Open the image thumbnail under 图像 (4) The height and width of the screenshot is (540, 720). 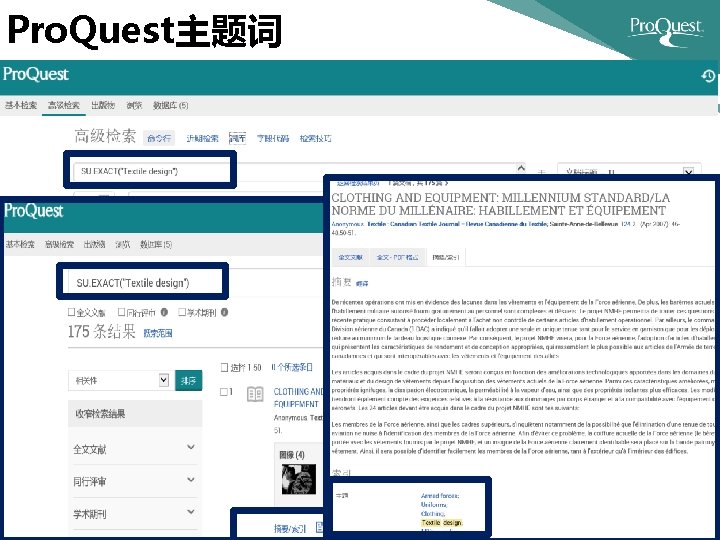click(x=299, y=479)
